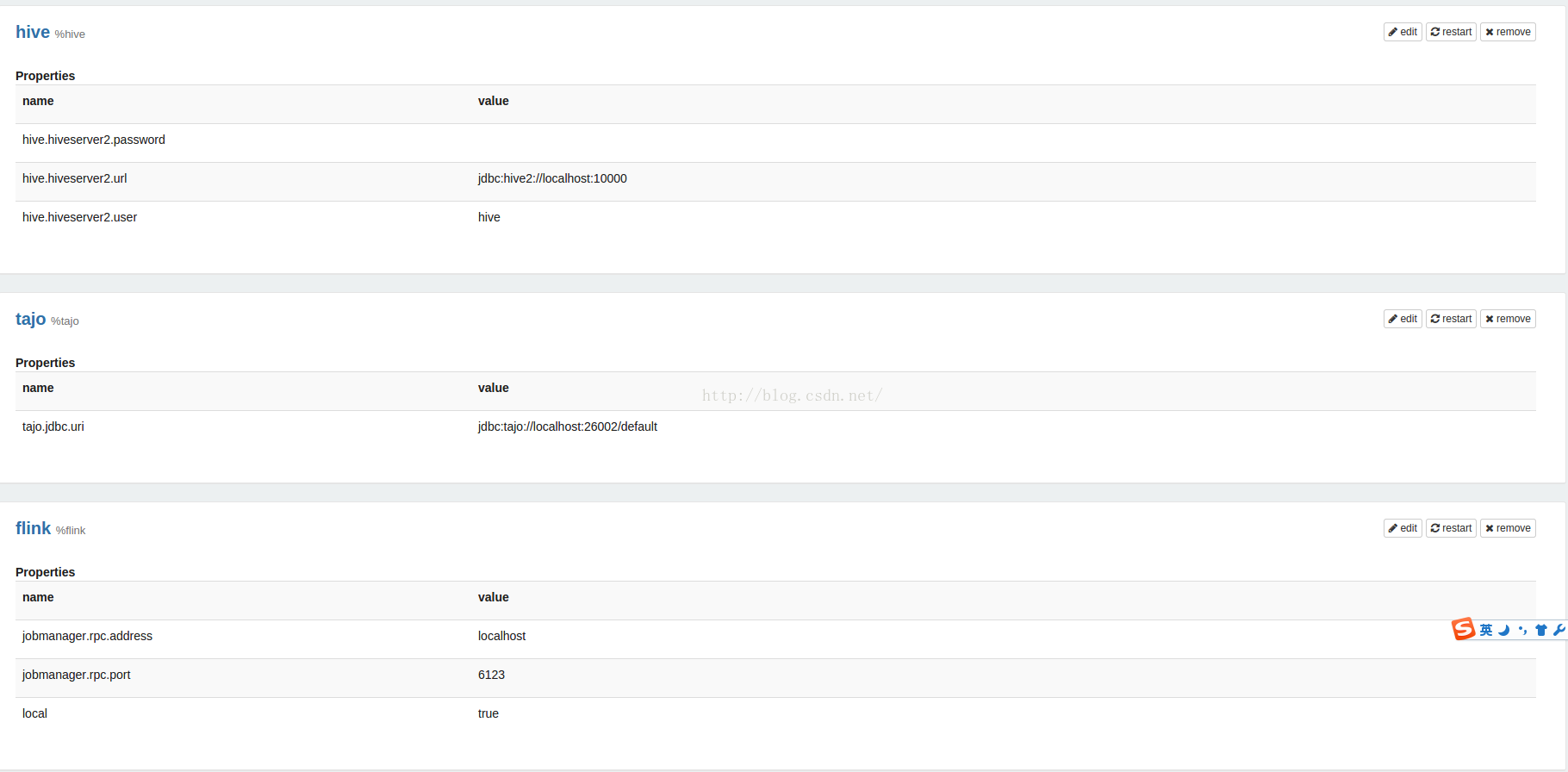Image resolution: width=1568 pixels, height=772 pixels.
Task: Select the jobmanager.rpc.port property name
Action: (x=77, y=675)
